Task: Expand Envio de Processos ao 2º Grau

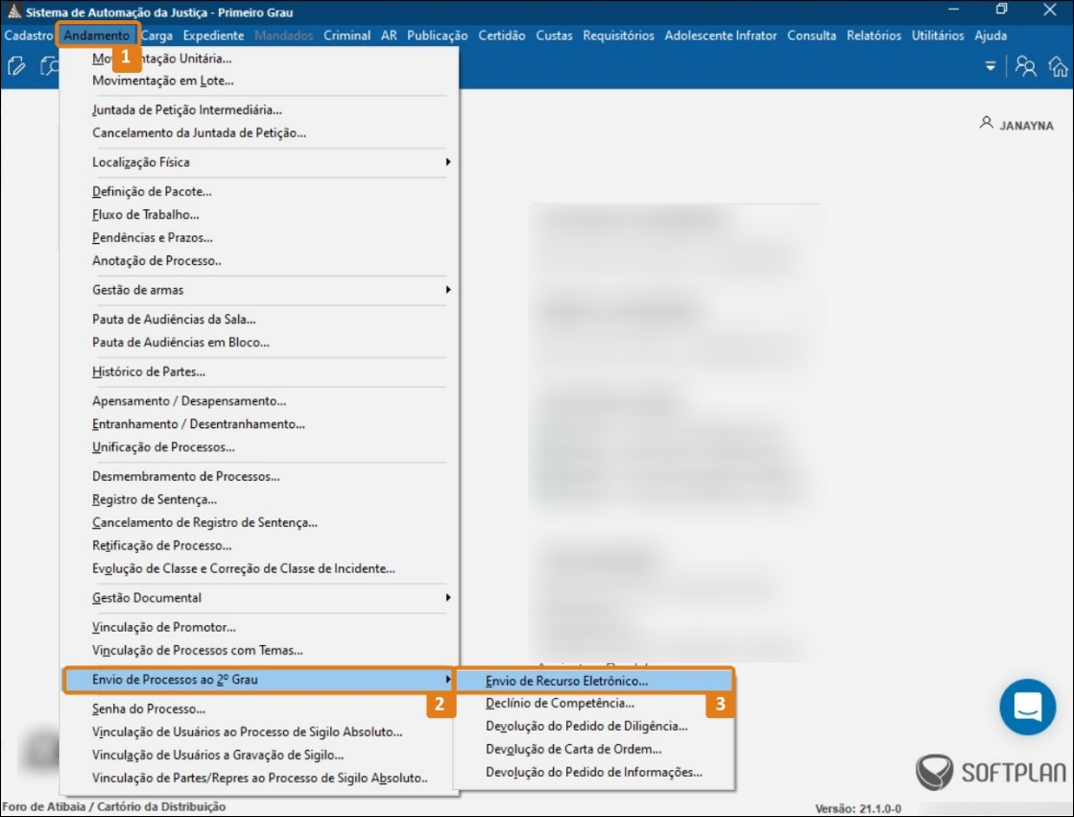Action: [259, 680]
